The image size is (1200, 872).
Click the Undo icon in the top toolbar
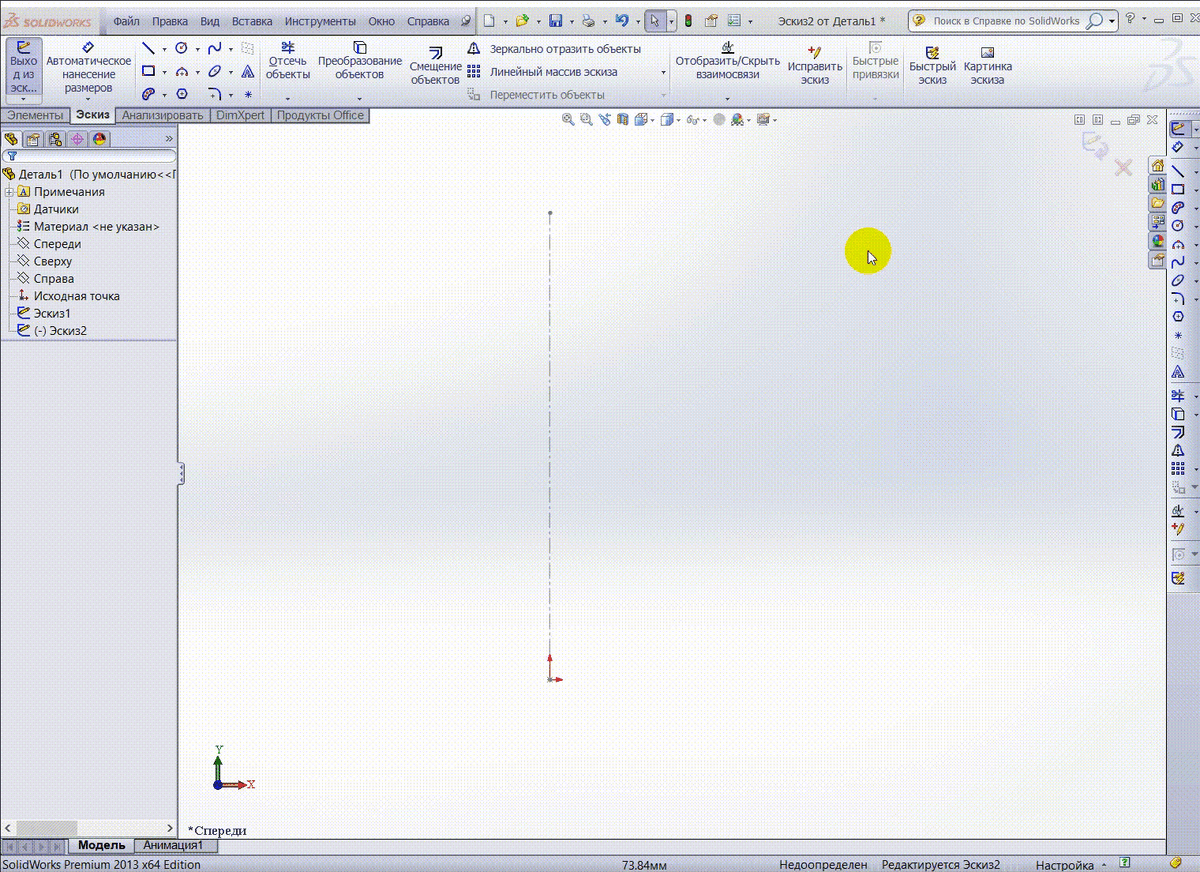(622, 20)
